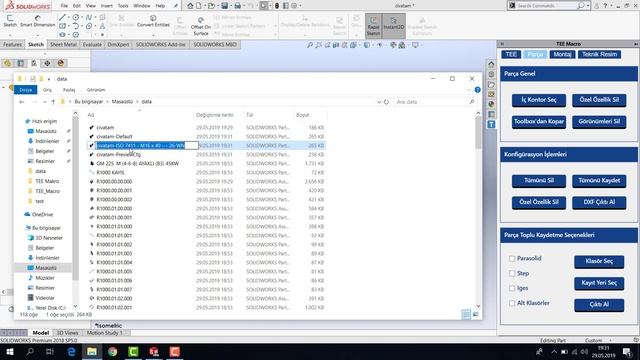The image size is (640, 360).
Task: Click the Kayıt Yeri Seç button
Action: tap(599, 283)
